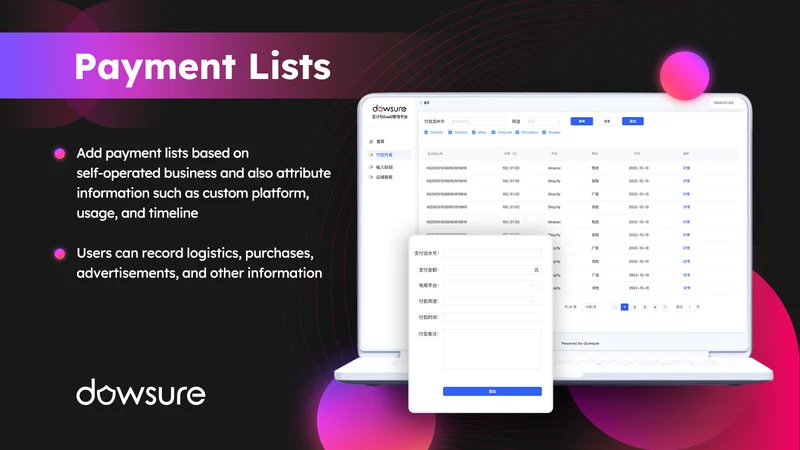
Task: Click the icon of the last sidebar item
Action: [x=371, y=177]
